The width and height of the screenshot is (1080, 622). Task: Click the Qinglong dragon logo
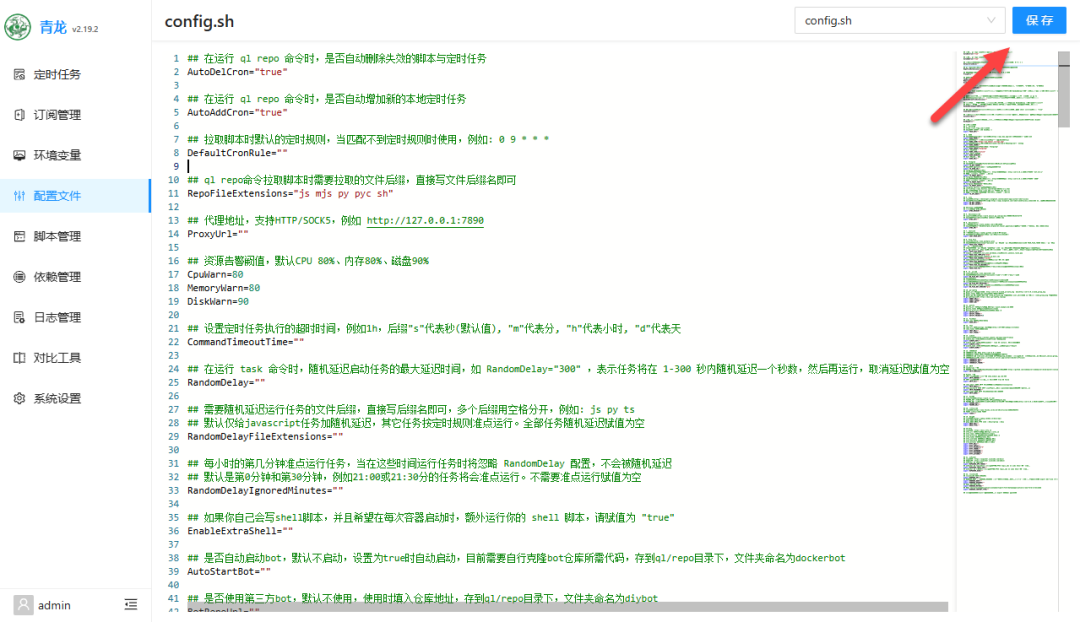(17, 27)
